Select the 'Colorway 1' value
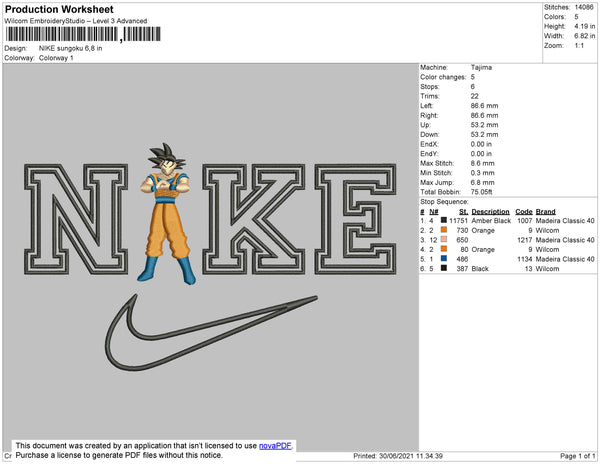 [56, 58]
